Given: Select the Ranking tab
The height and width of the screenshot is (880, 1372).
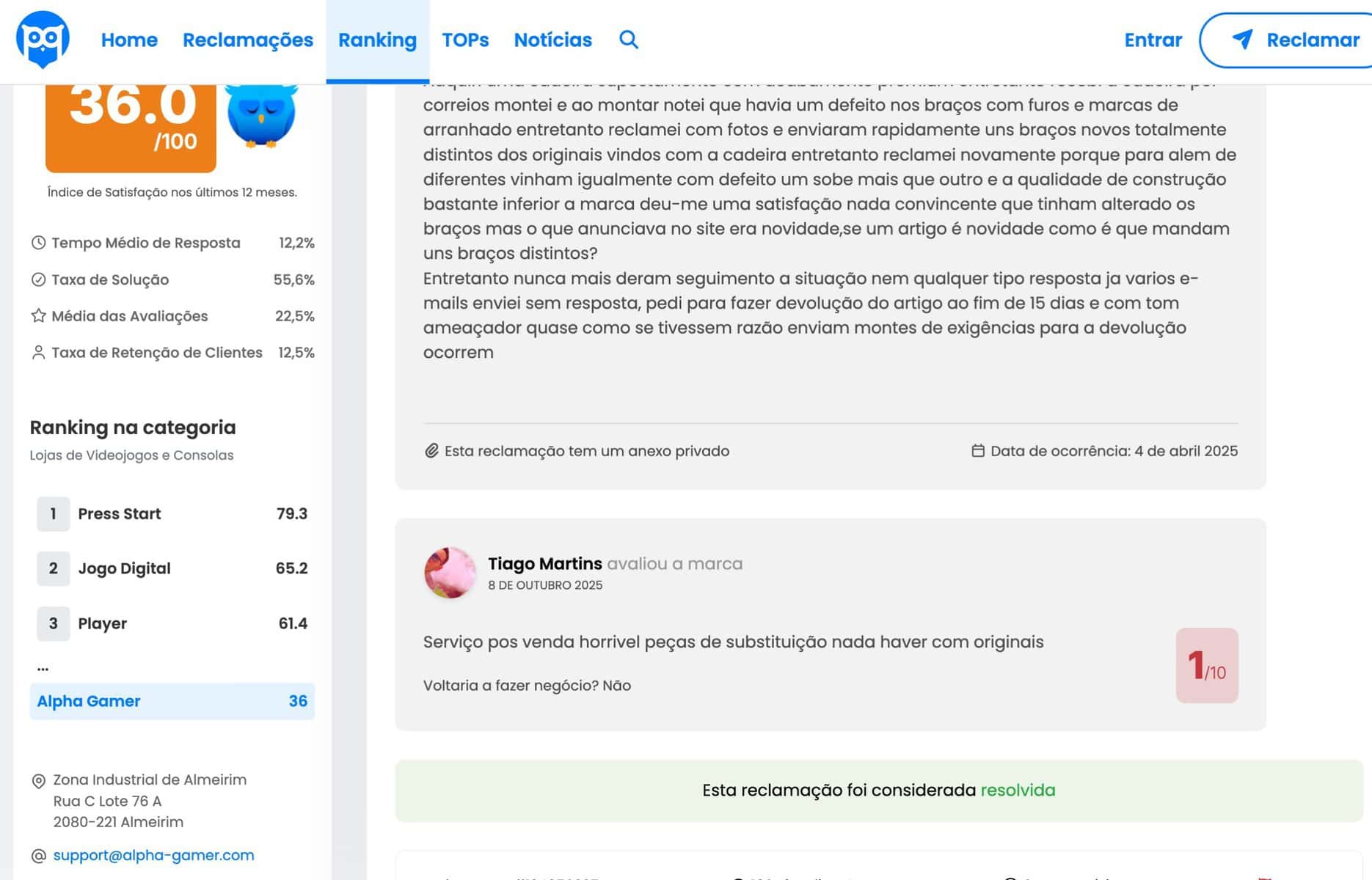Looking at the screenshot, I should pyautogui.click(x=377, y=40).
